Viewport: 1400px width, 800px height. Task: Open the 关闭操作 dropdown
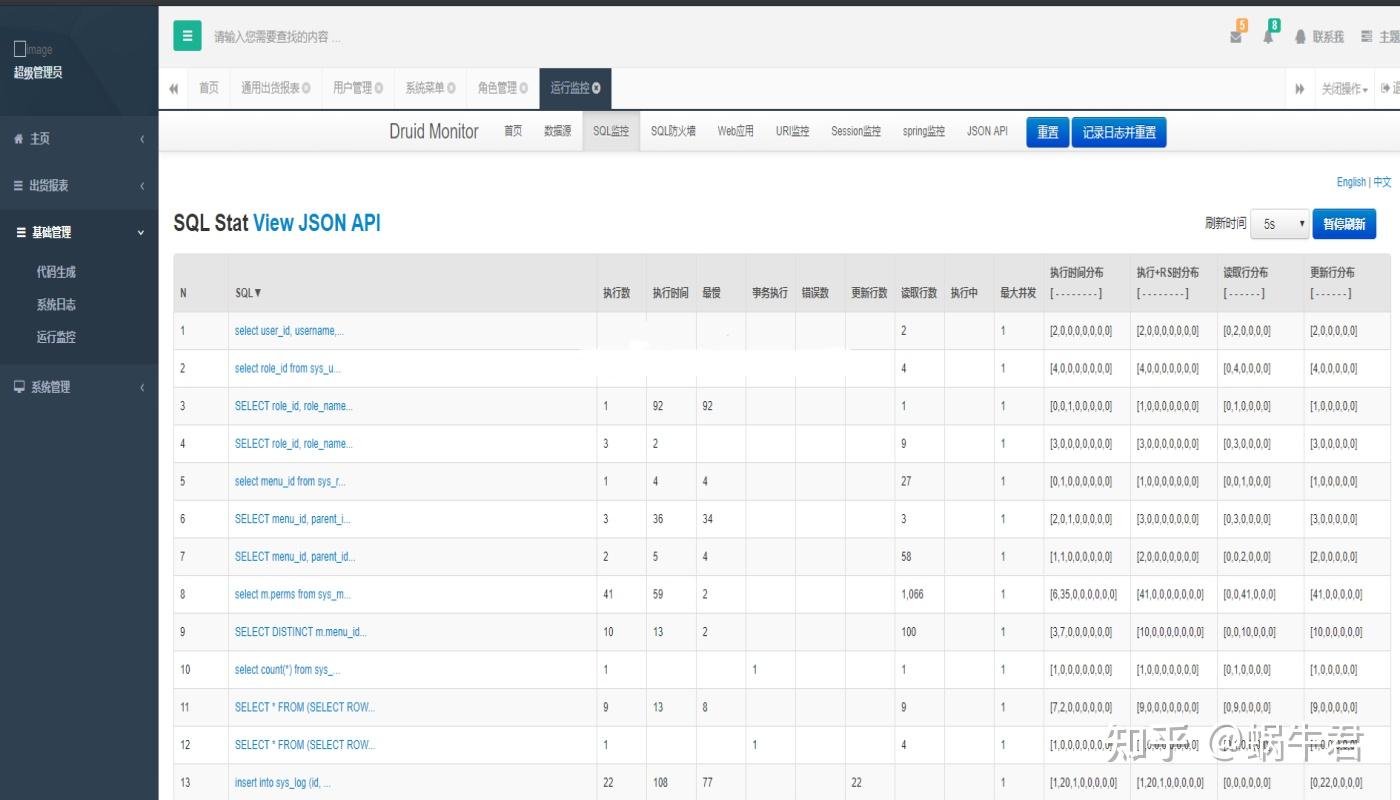point(1344,88)
